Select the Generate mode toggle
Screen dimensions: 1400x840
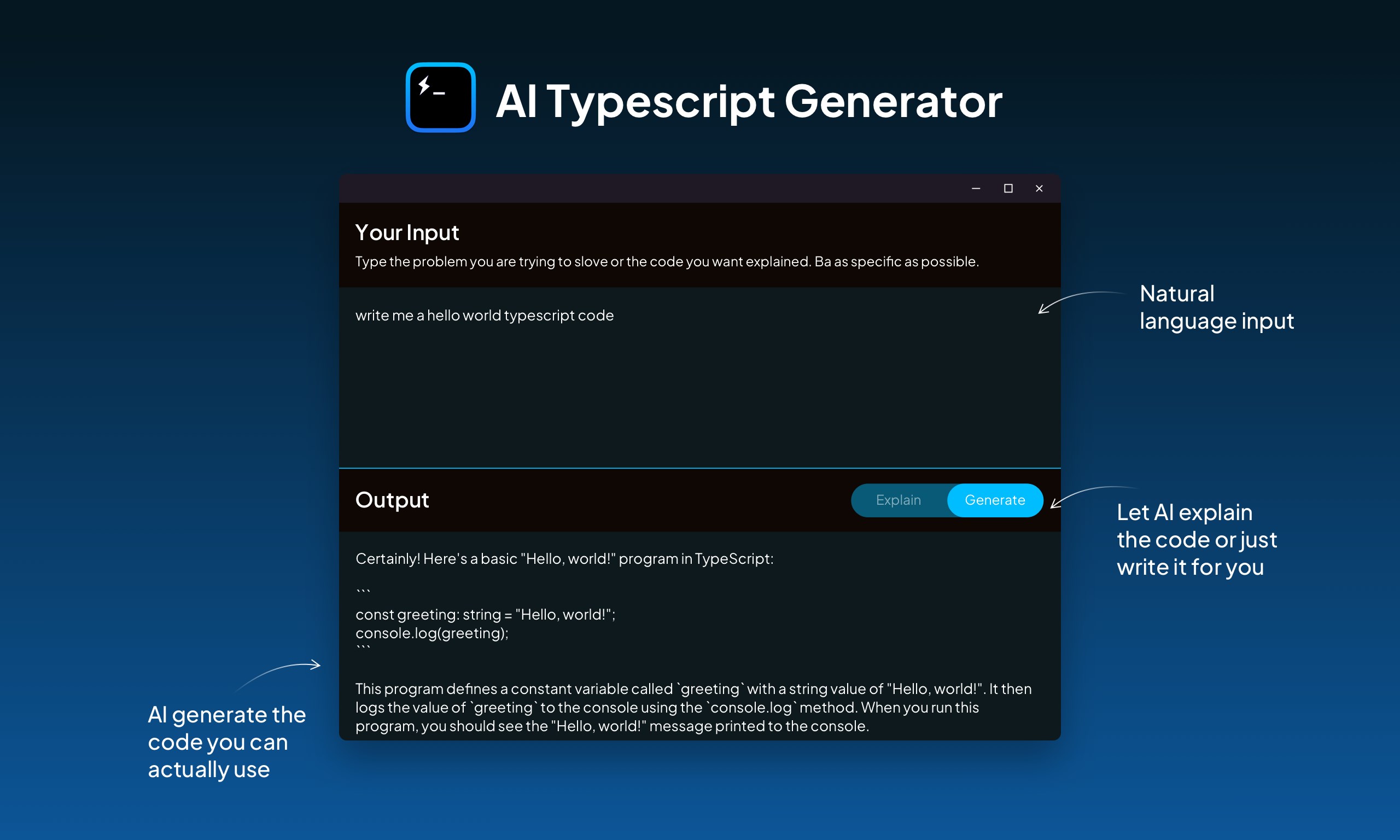point(994,500)
